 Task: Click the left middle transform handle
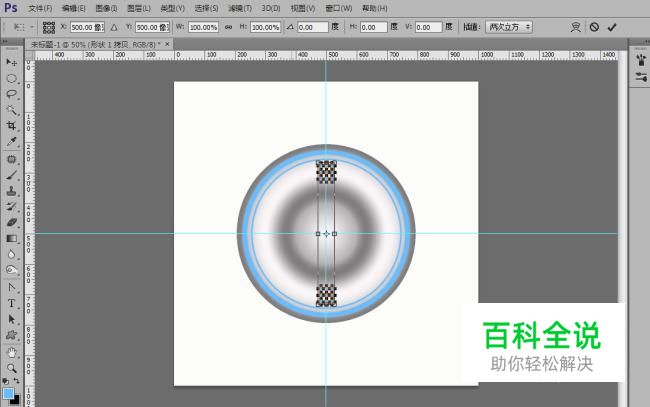(318, 234)
